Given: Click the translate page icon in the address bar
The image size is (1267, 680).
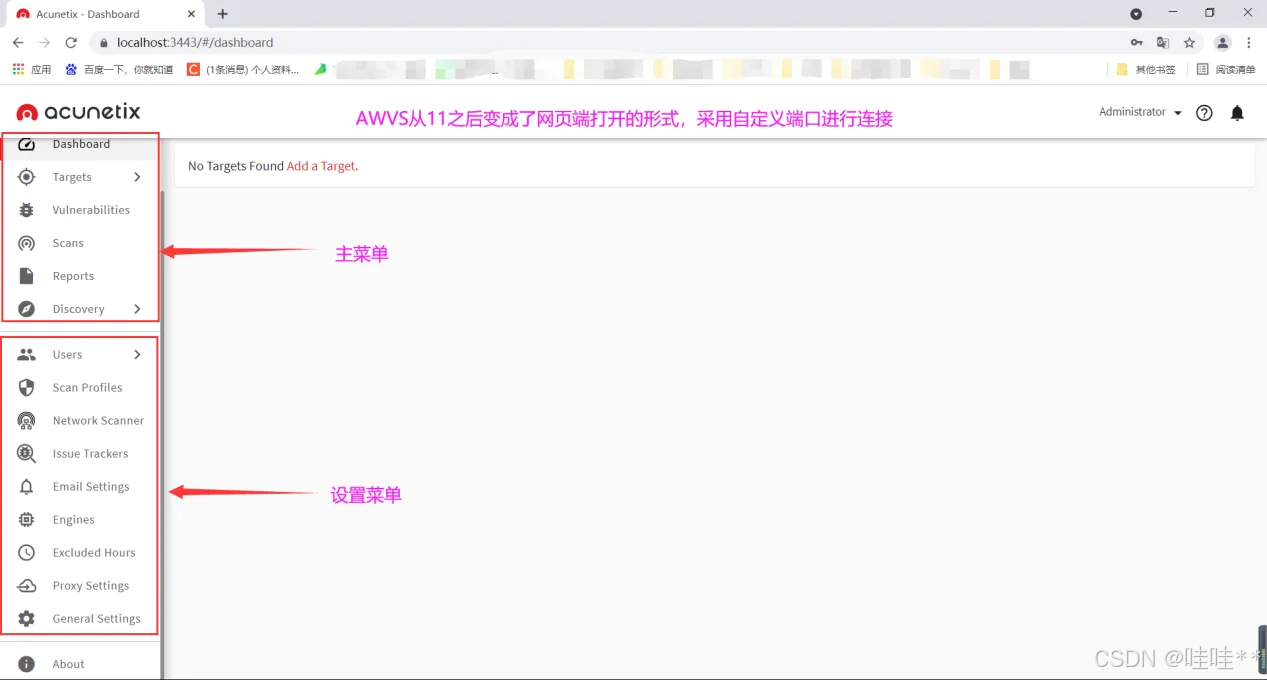Looking at the screenshot, I should (1163, 43).
